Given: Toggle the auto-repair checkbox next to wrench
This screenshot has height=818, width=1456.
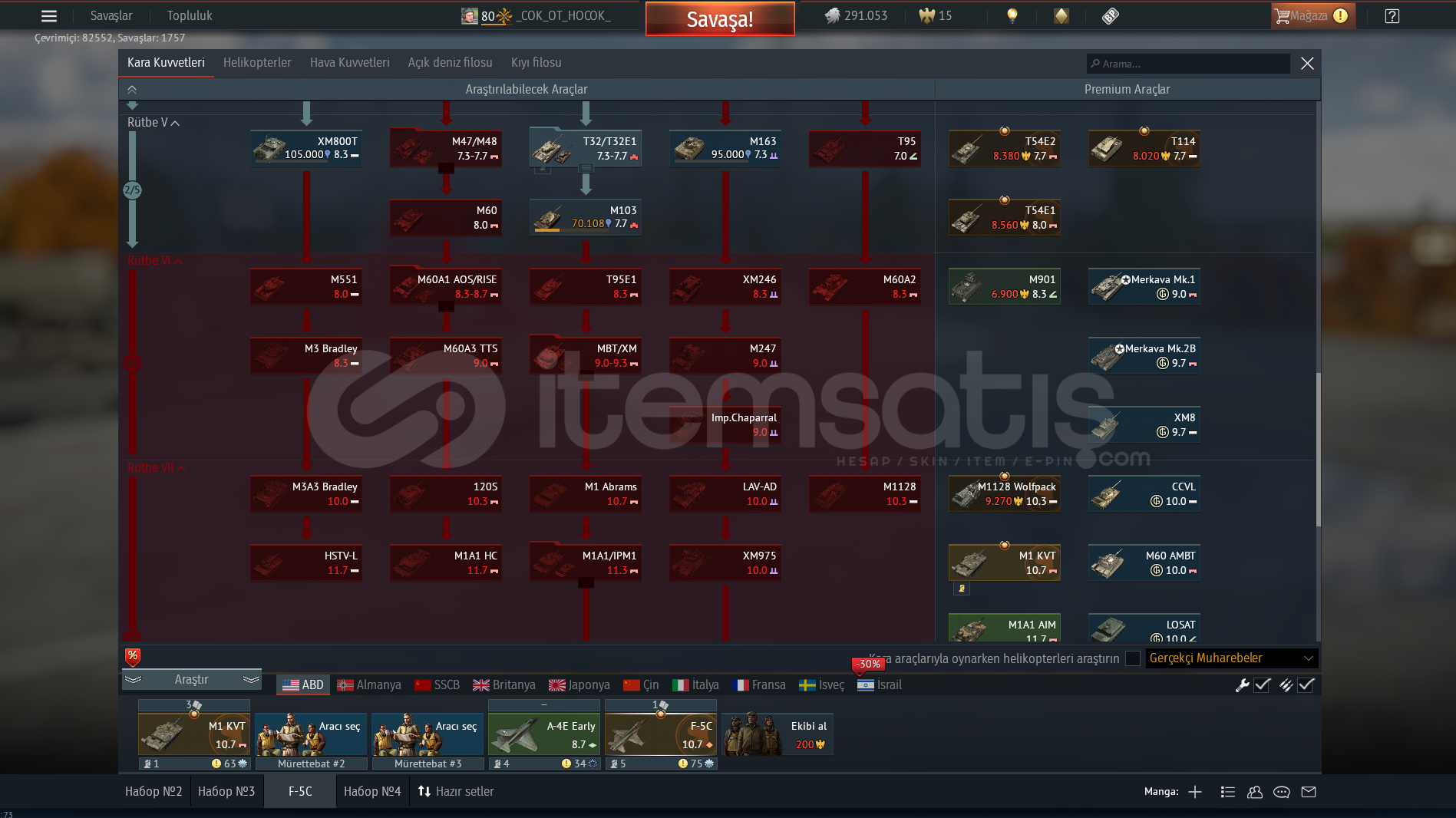Looking at the screenshot, I should tap(1263, 685).
